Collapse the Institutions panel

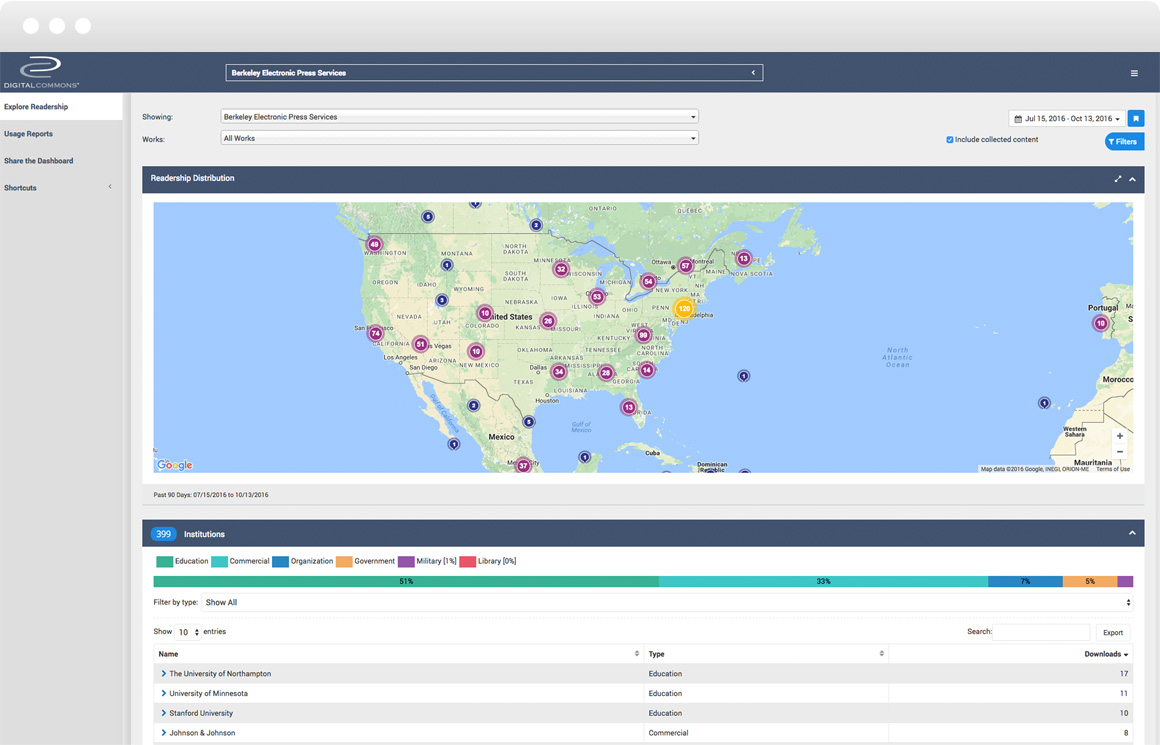(1133, 534)
